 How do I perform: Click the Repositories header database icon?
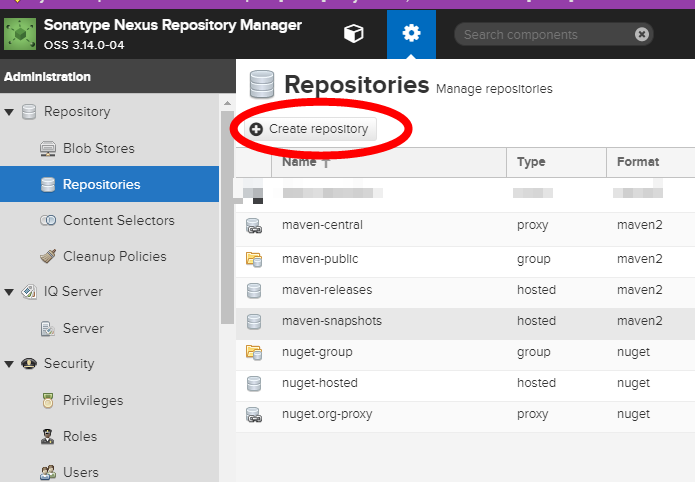(x=262, y=84)
